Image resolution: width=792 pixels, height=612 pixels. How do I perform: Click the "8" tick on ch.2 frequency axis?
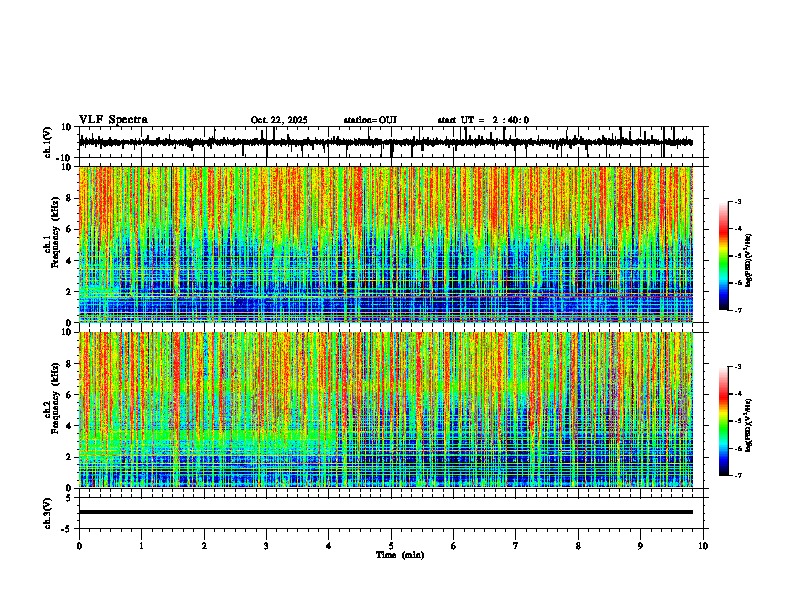[x=70, y=364]
